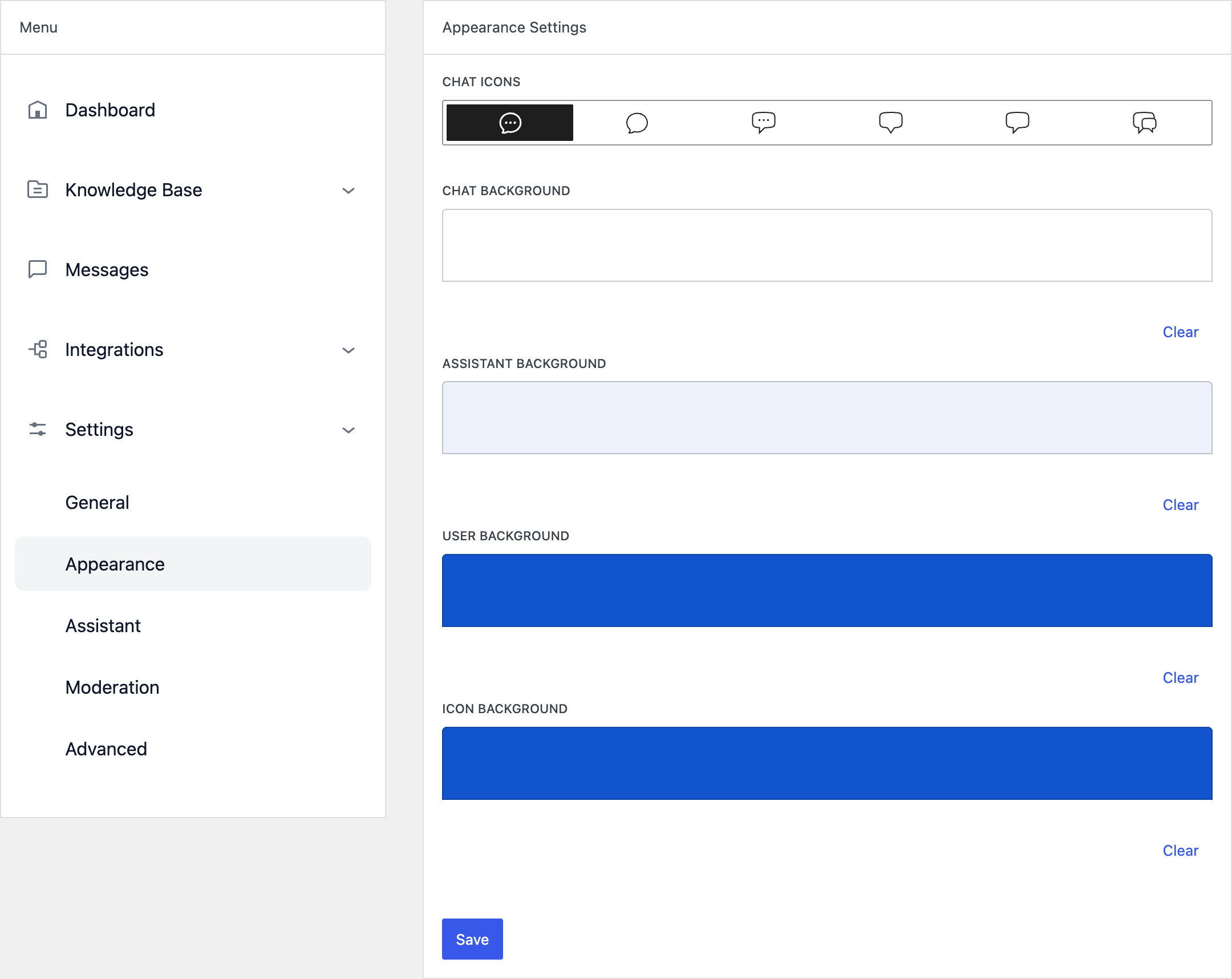The image size is (1232, 979).
Task: Click the Integrations nodes icon
Action: [38, 349]
